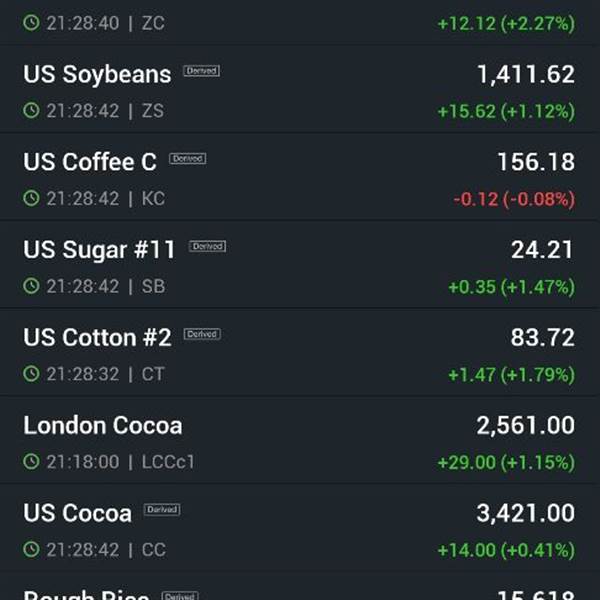Click the clock icon in US Sugar #11 row

pyautogui.click(x=31, y=286)
